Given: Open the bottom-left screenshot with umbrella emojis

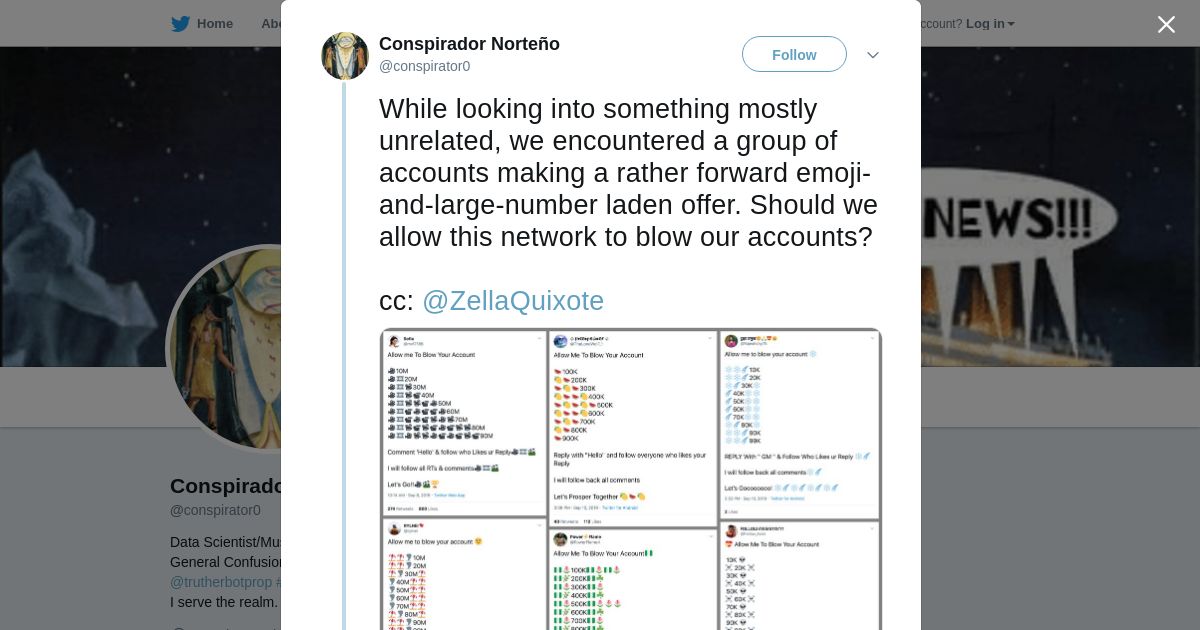Looking at the screenshot, I should (463, 575).
